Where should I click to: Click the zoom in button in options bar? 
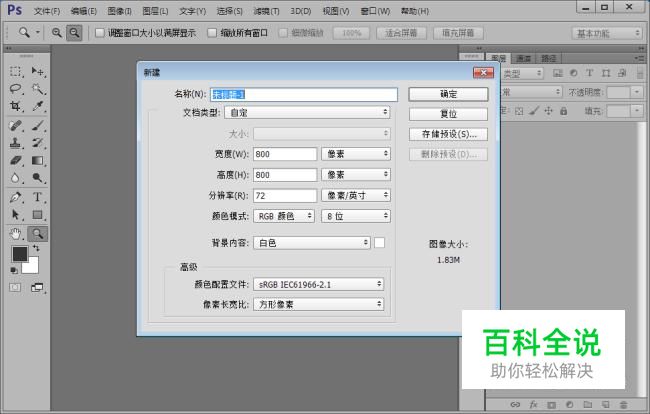57,33
